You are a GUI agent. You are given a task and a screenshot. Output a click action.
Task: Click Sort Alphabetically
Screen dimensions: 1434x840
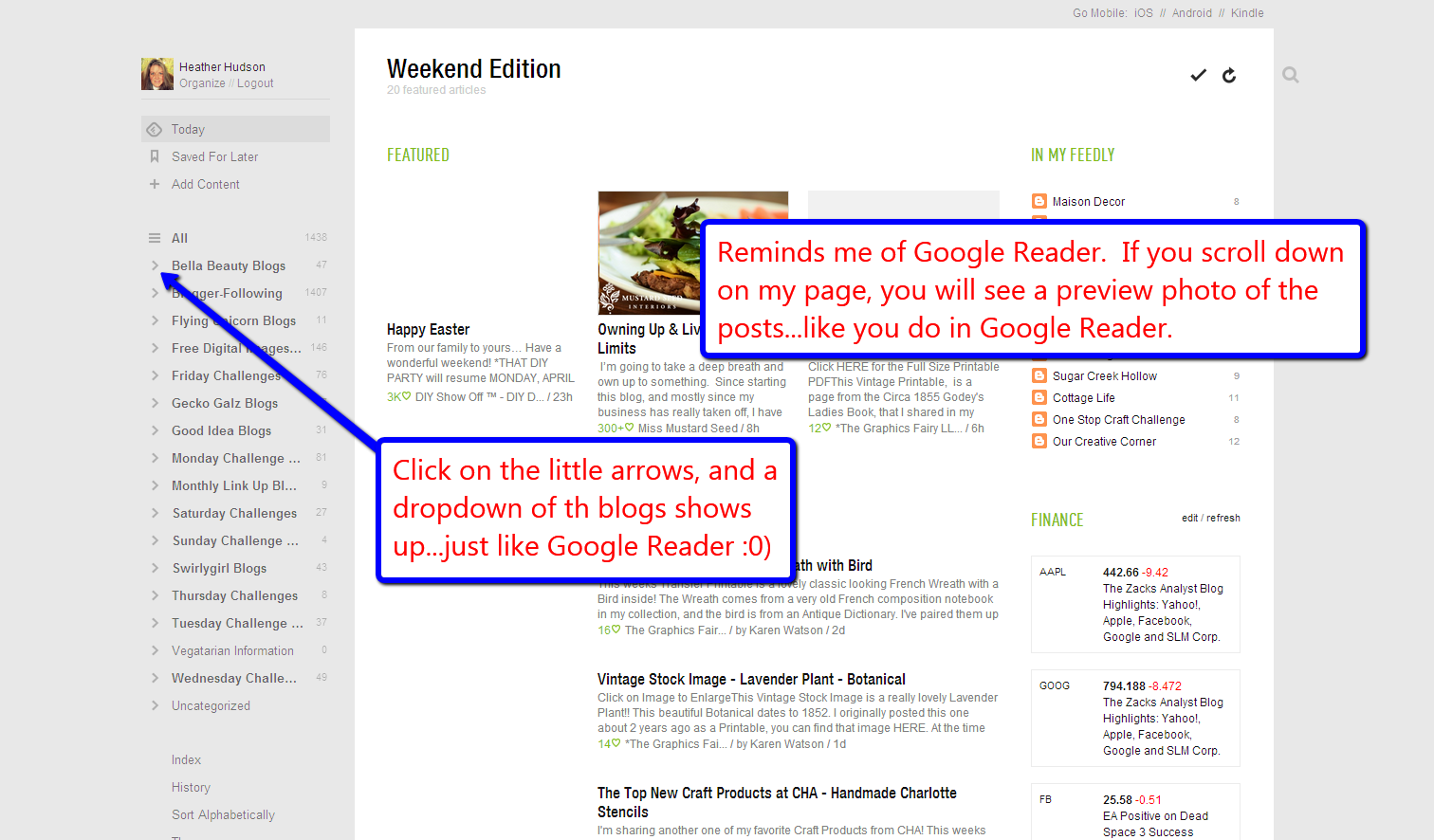(x=223, y=814)
